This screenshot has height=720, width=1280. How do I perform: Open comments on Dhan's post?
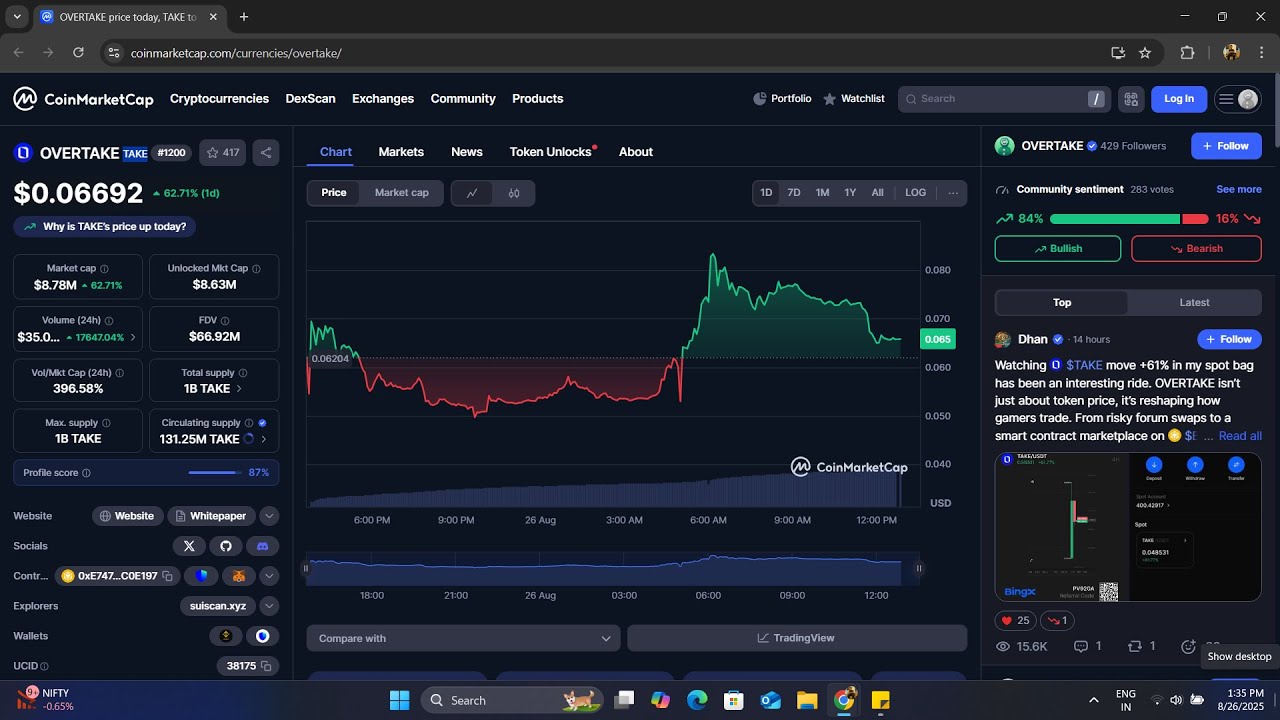[1087, 647]
